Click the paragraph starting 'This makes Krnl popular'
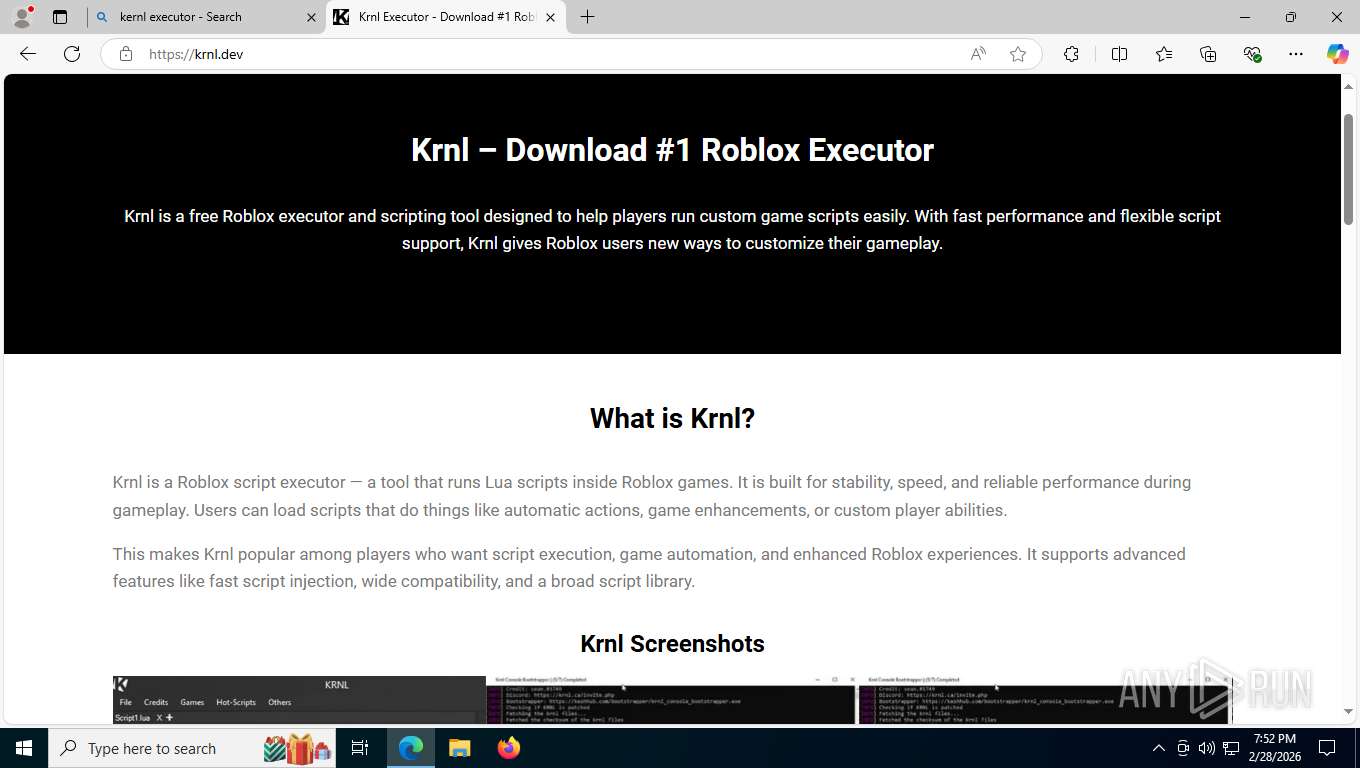The height and width of the screenshot is (768, 1360). [649, 568]
